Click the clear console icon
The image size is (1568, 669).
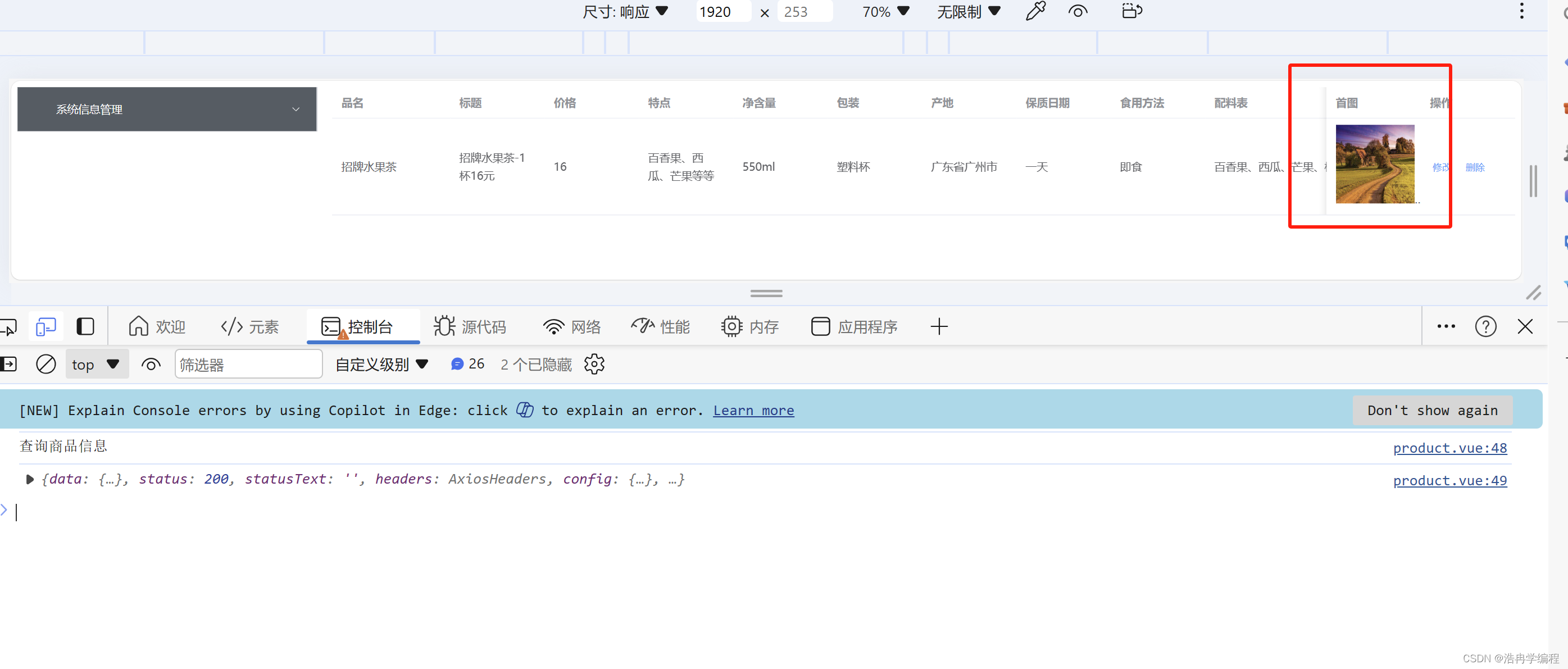(46, 363)
